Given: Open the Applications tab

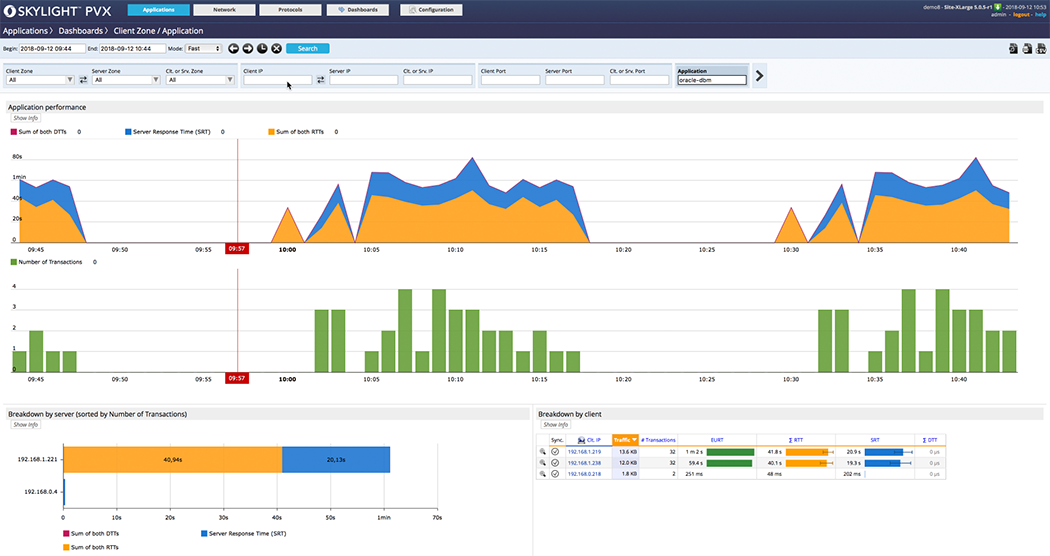Looking at the screenshot, I should [x=158, y=10].
